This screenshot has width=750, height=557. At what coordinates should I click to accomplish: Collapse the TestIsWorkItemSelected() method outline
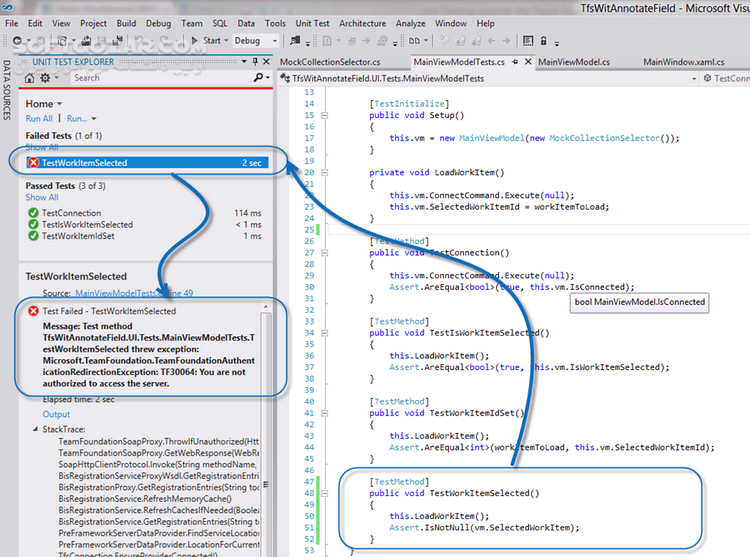point(325,333)
